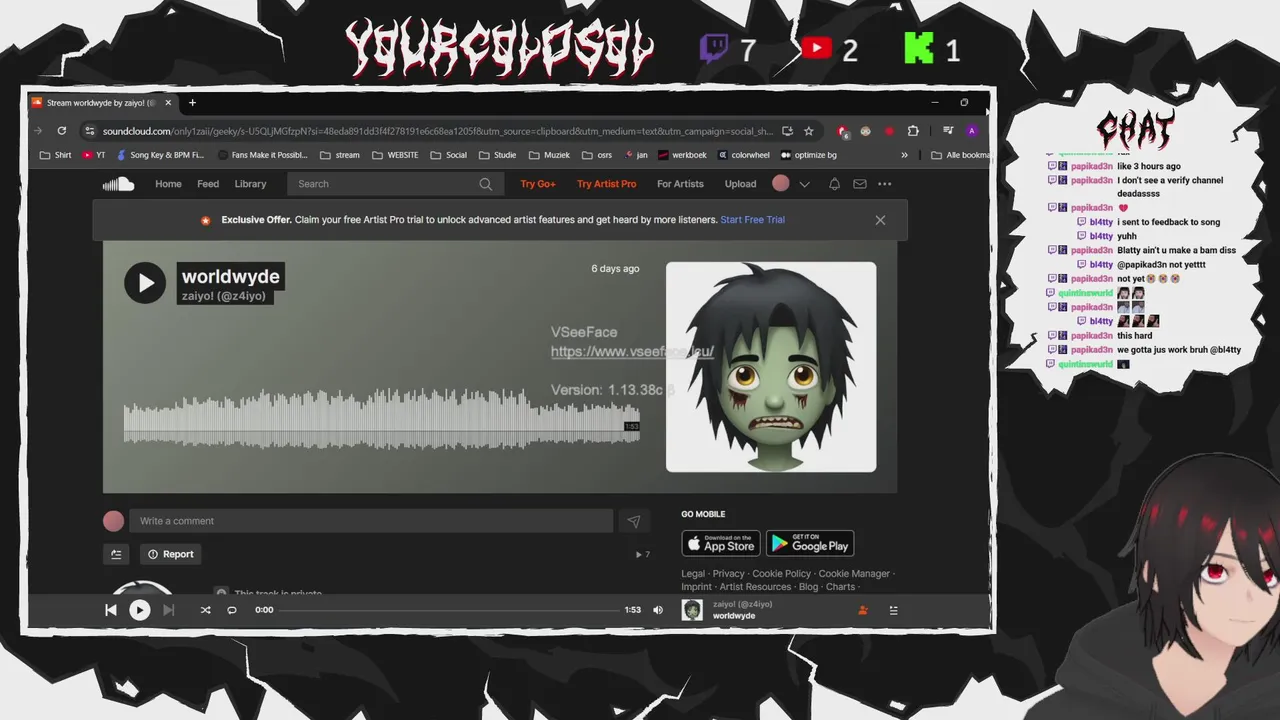
Task: Open the next up queue icon
Action: (x=894, y=610)
